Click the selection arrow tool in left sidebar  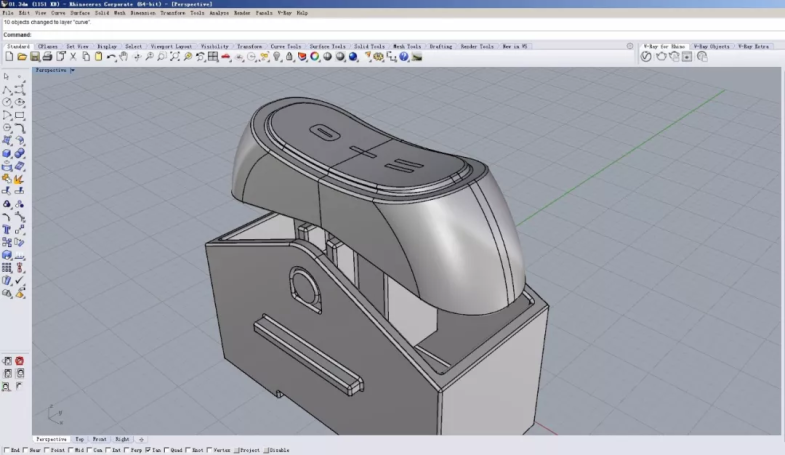click(x=7, y=76)
